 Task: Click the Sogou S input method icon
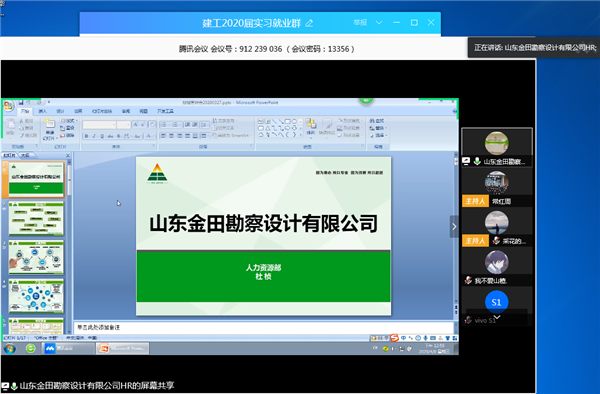pos(395,338)
